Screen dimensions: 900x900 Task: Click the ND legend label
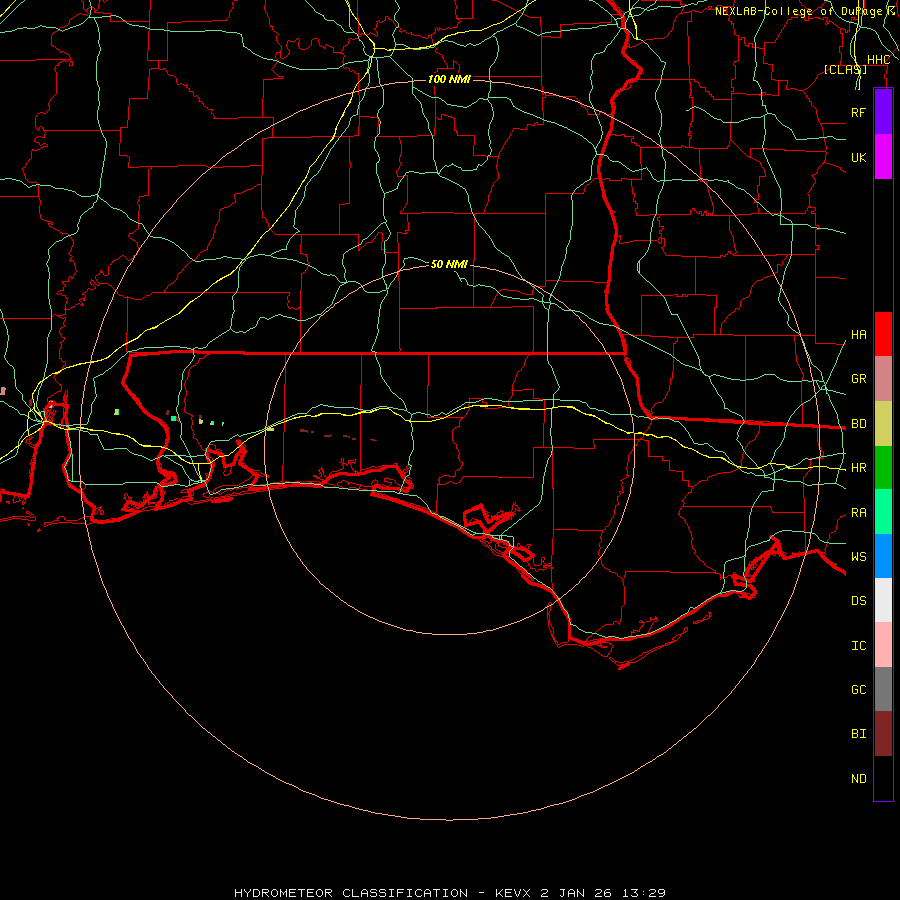coord(858,779)
